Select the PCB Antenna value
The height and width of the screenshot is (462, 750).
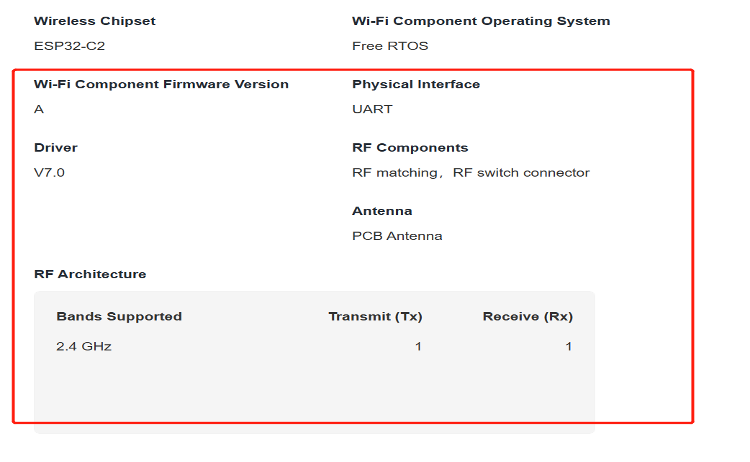tap(397, 236)
